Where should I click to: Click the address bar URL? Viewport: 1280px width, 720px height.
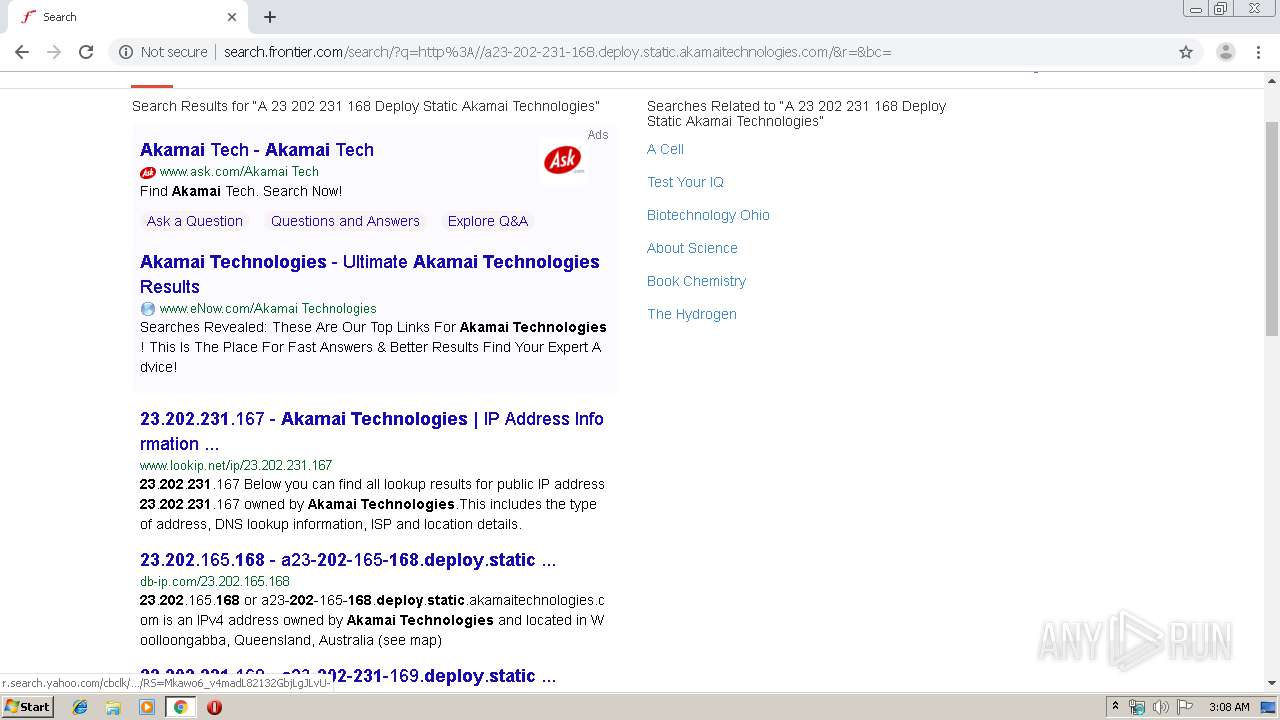click(x=557, y=52)
